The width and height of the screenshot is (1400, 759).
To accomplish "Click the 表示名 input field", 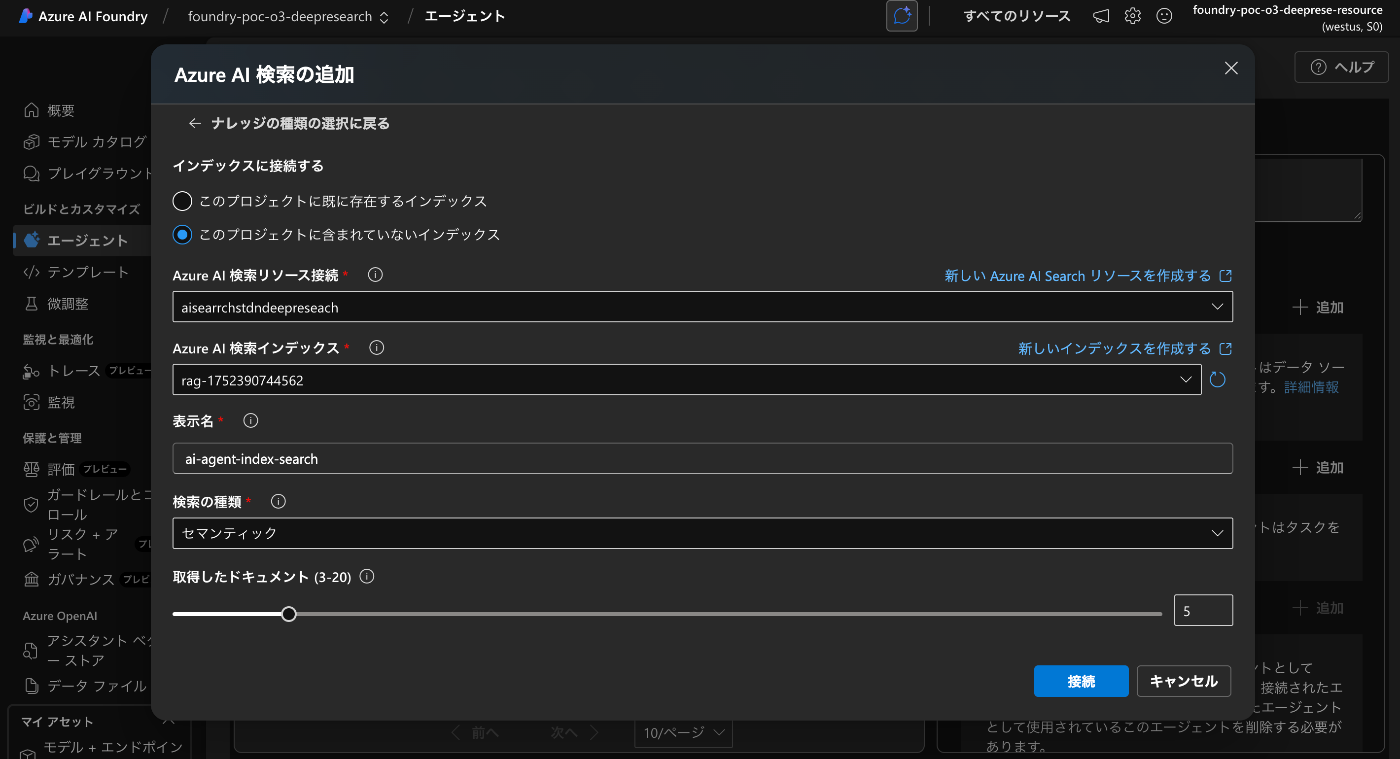I will tap(702, 459).
